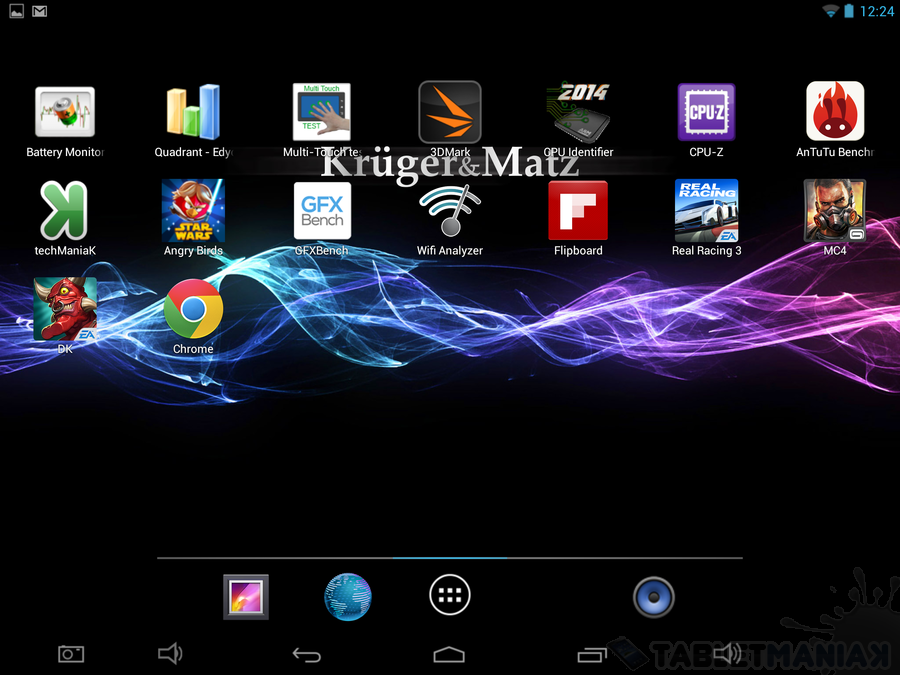Open the Gmail notification icon
The width and height of the screenshot is (900, 675).
(40, 11)
